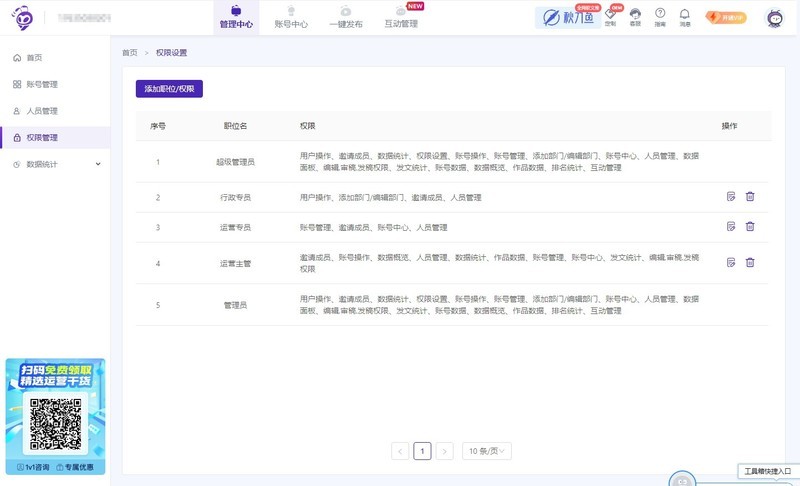Click the 添加职位/权限 button

click(x=169, y=89)
